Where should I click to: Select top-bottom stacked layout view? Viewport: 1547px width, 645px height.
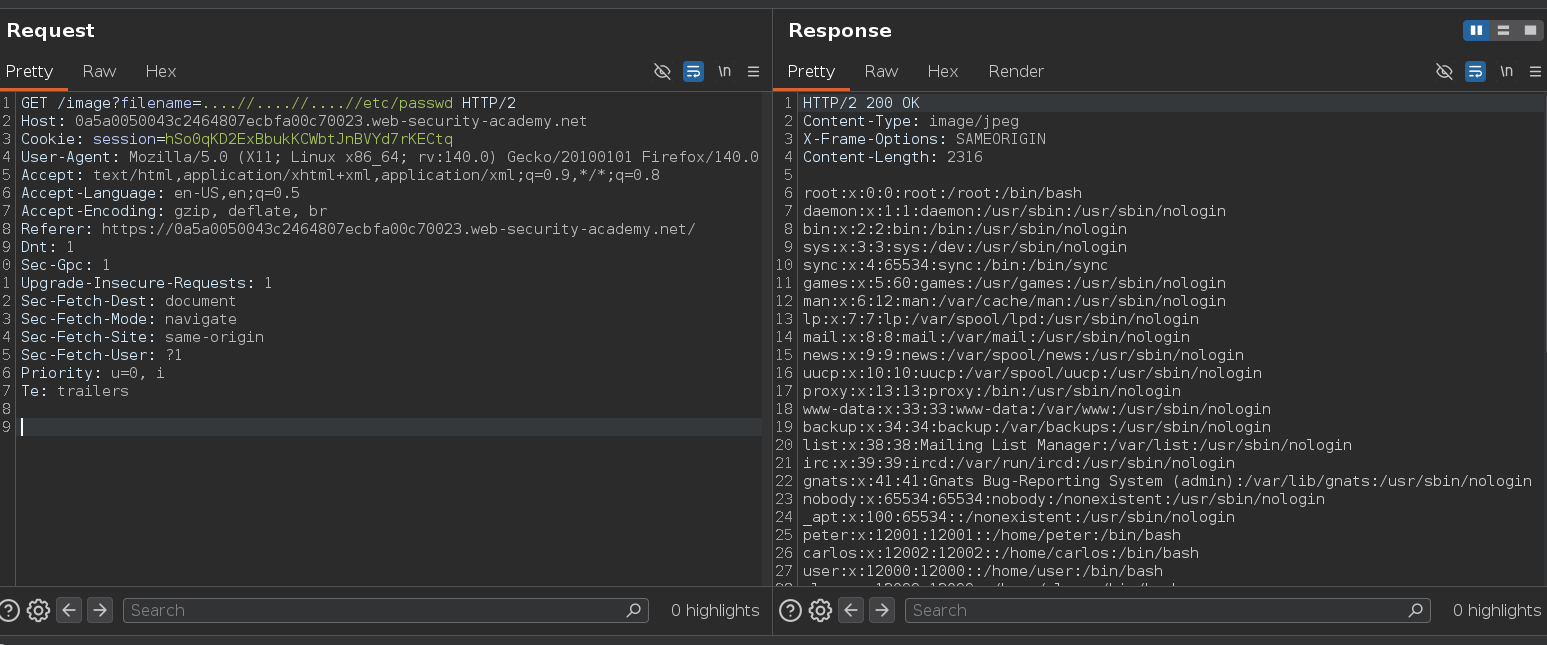tap(1503, 31)
